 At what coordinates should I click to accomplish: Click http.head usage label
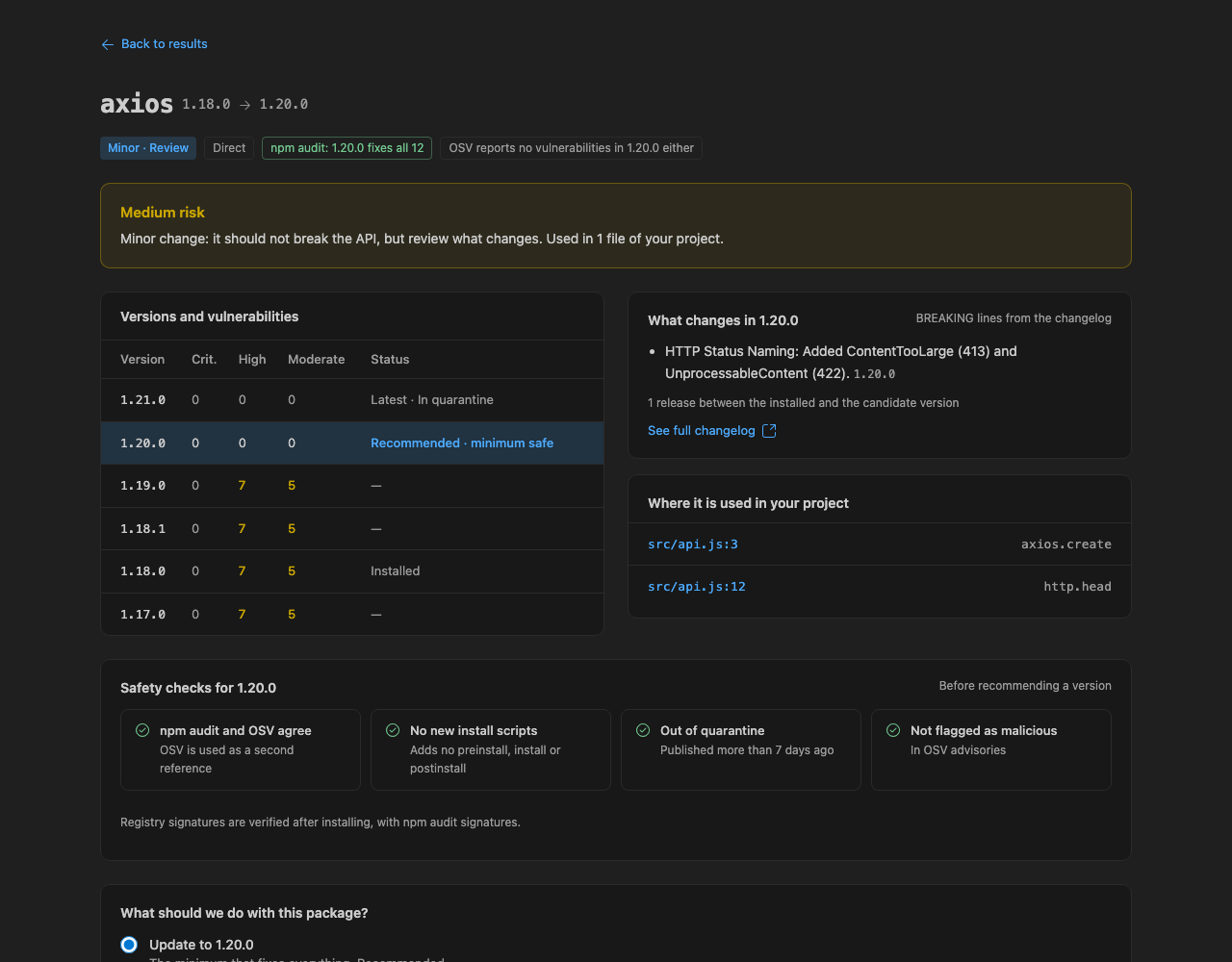tap(1078, 587)
